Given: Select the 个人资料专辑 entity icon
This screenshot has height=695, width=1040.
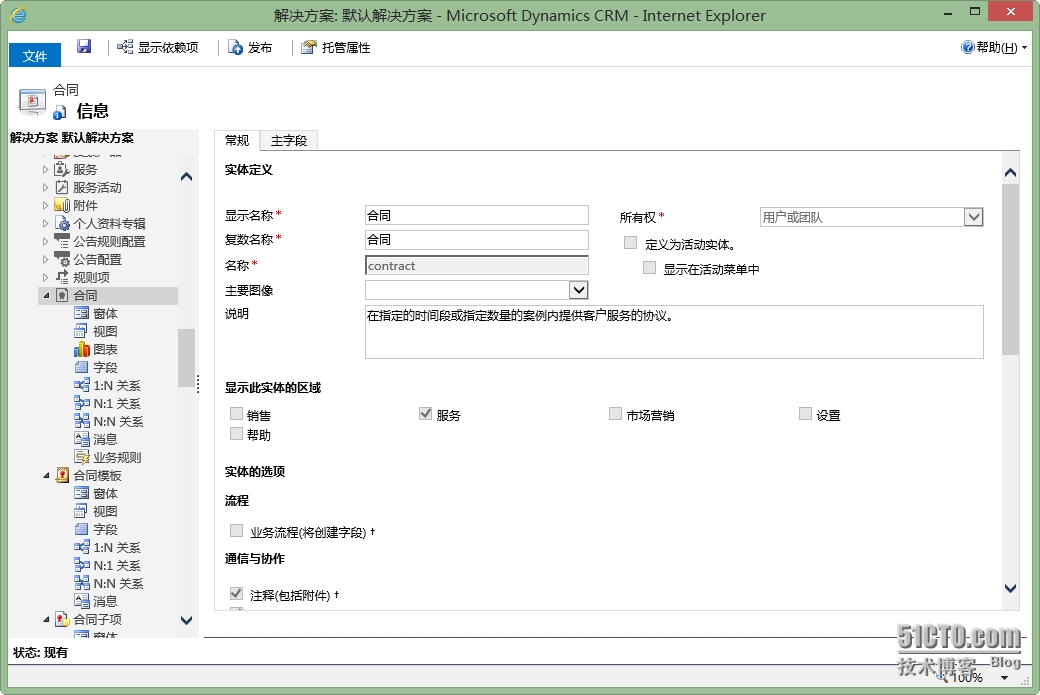Looking at the screenshot, I should tap(62, 223).
